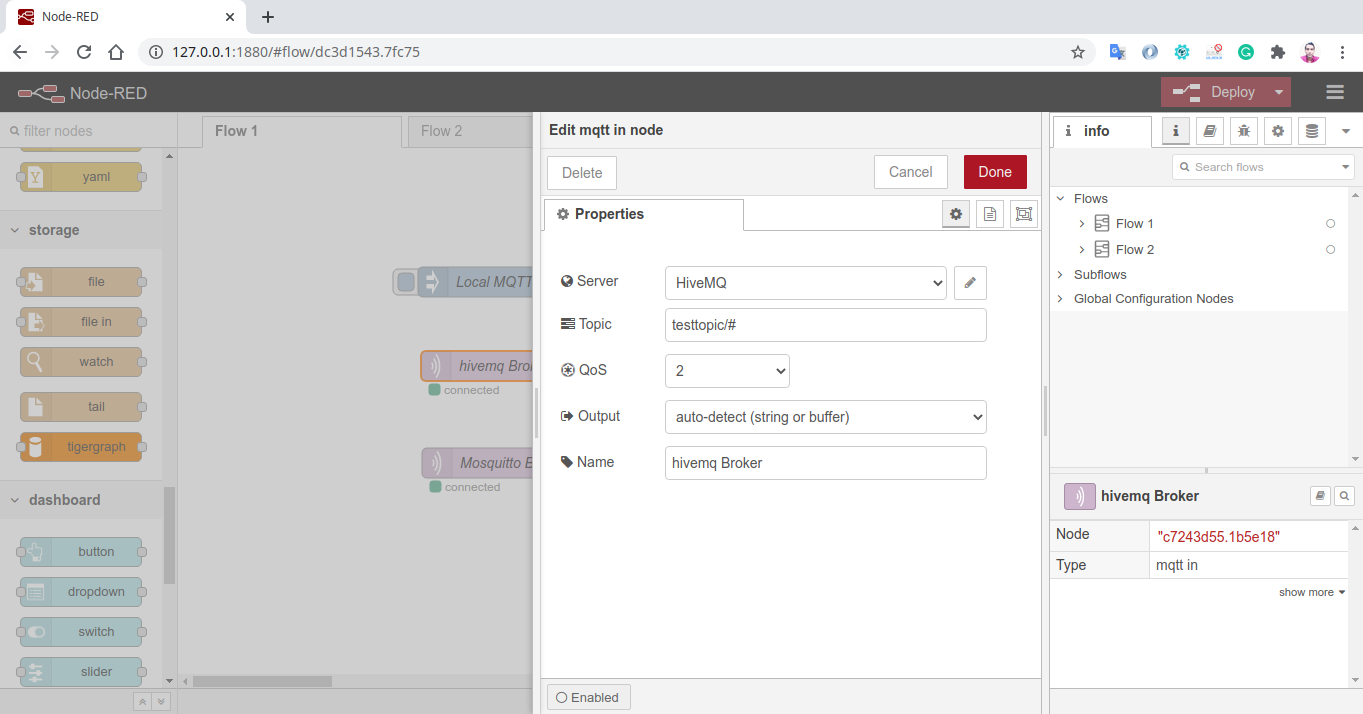Open the QoS dropdown
This screenshot has height=714, width=1363.
coord(727,371)
